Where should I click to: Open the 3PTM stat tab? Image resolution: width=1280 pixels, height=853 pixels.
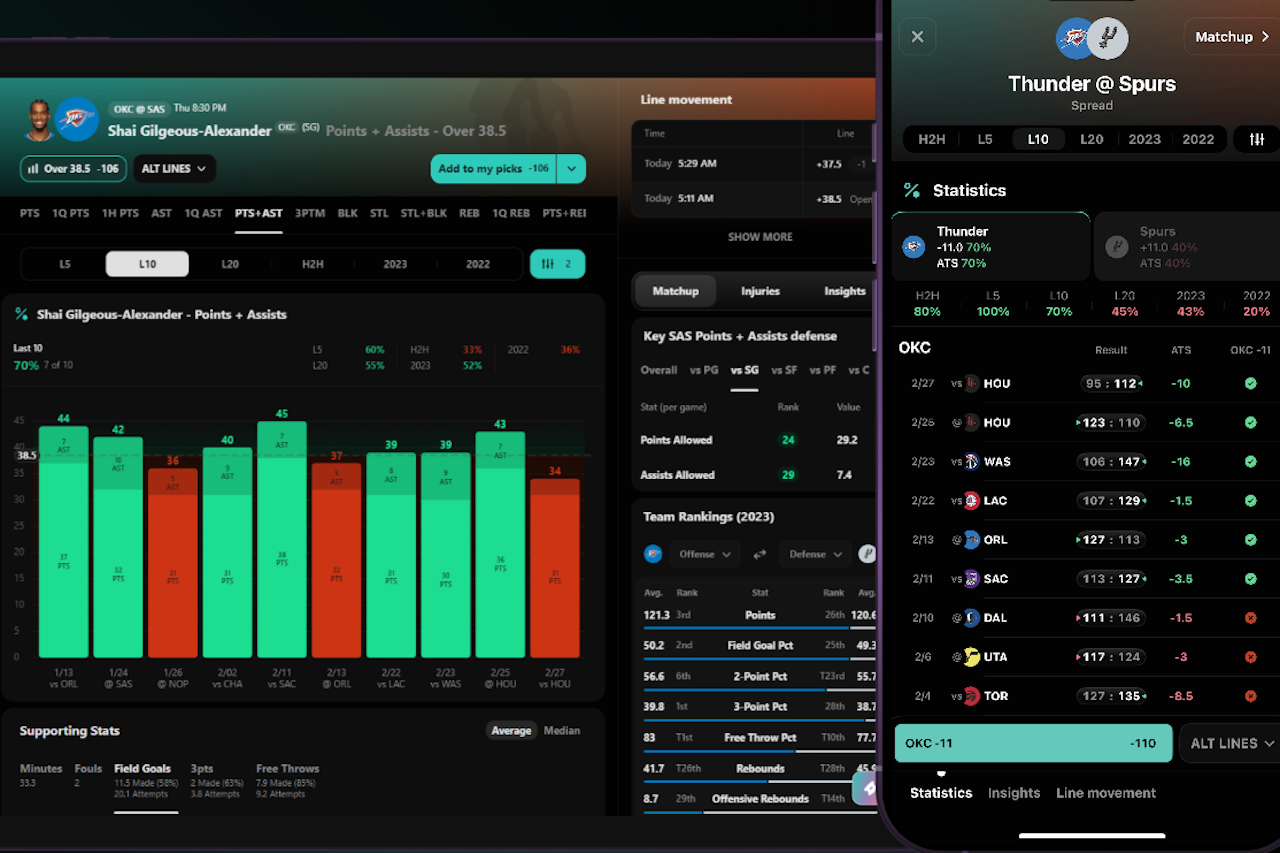(x=308, y=213)
